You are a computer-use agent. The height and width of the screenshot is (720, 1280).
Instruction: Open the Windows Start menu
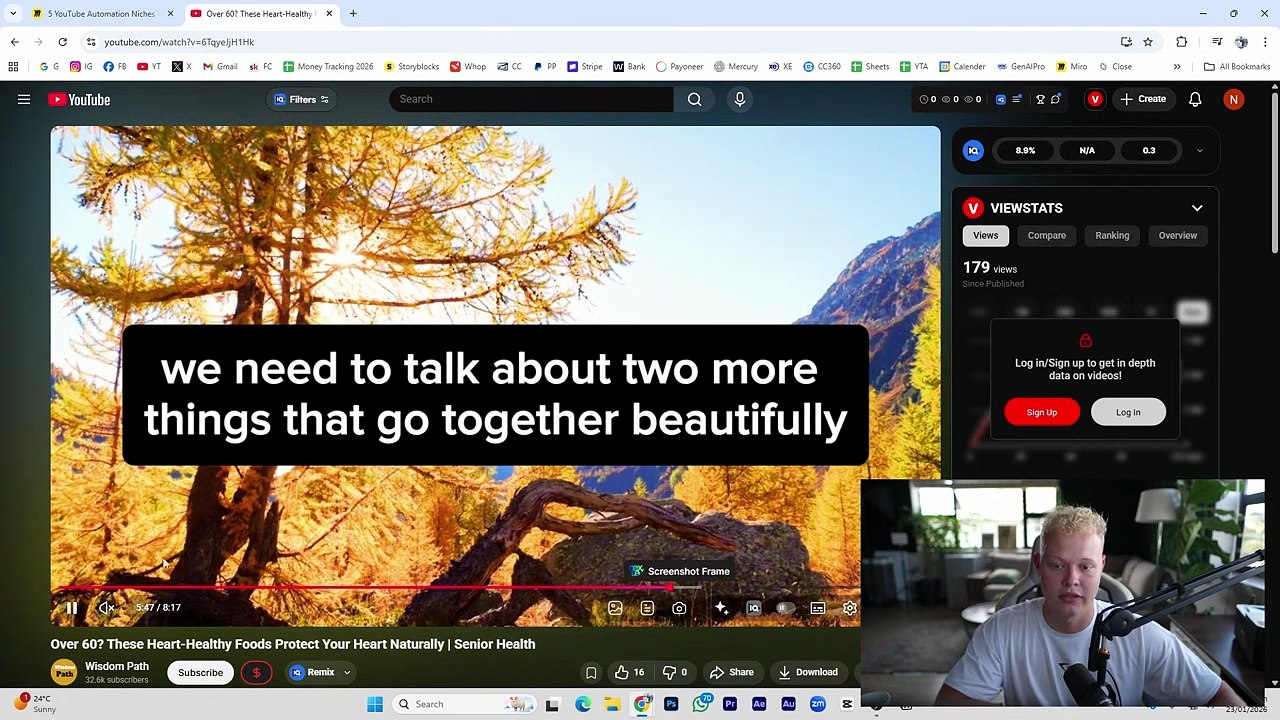375,704
